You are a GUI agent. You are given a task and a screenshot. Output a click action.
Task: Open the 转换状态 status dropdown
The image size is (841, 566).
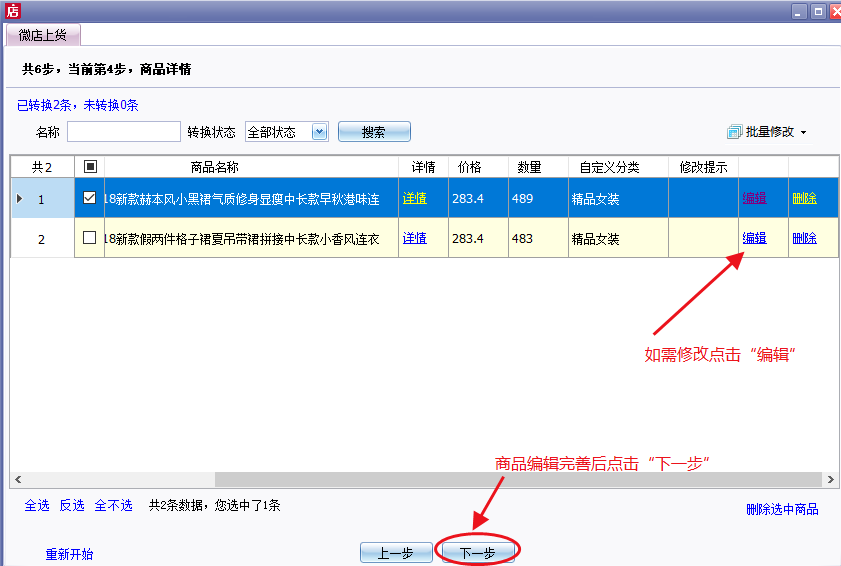click(x=319, y=132)
